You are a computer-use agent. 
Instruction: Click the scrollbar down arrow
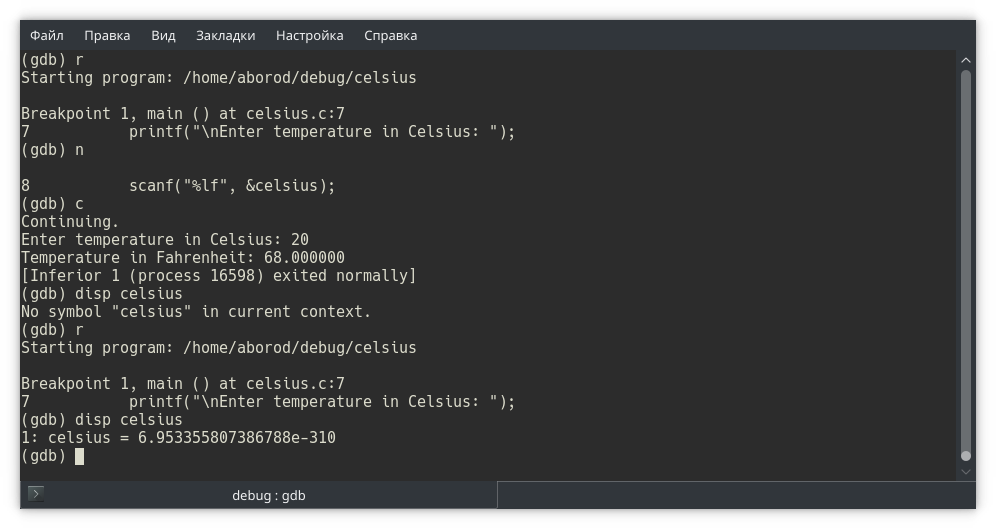tap(965, 470)
